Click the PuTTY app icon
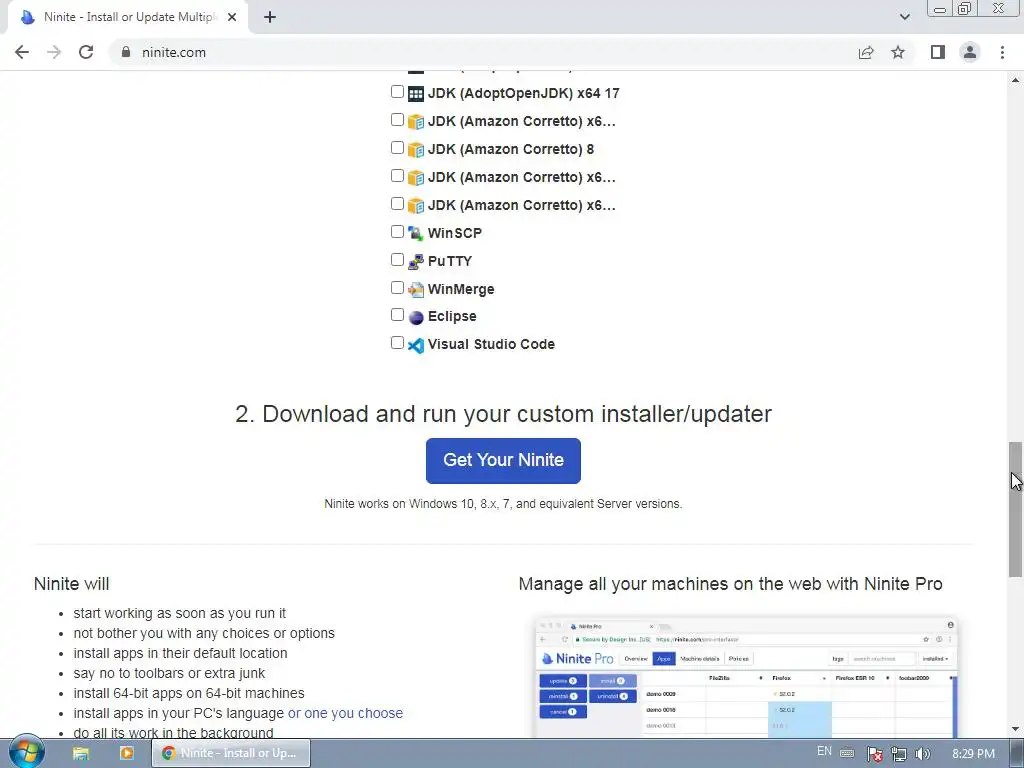This screenshot has width=1024, height=768. pyautogui.click(x=416, y=261)
